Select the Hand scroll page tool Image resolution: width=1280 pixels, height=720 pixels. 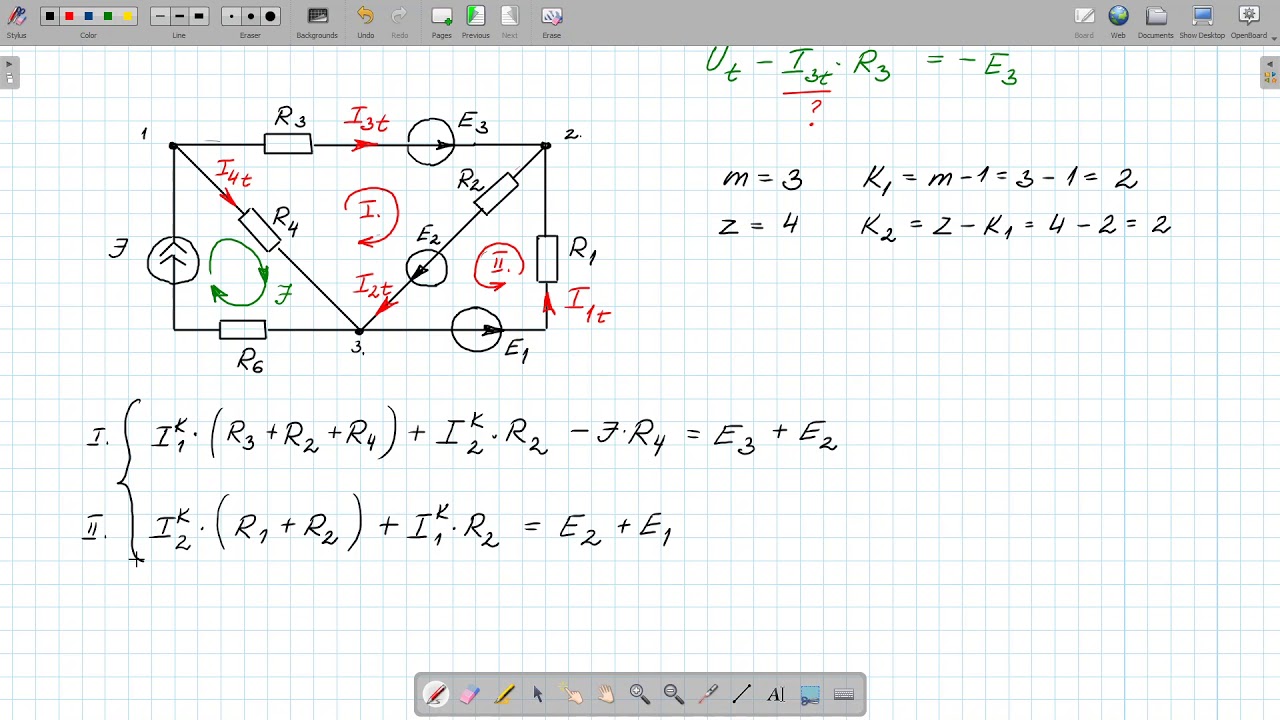pyautogui.click(x=606, y=694)
